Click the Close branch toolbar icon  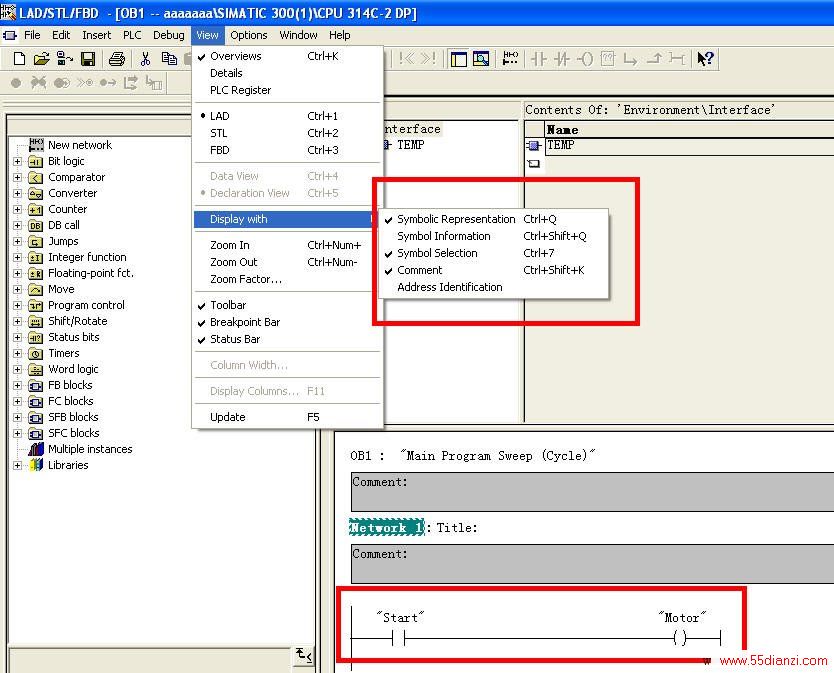click(x=654, y=59)
